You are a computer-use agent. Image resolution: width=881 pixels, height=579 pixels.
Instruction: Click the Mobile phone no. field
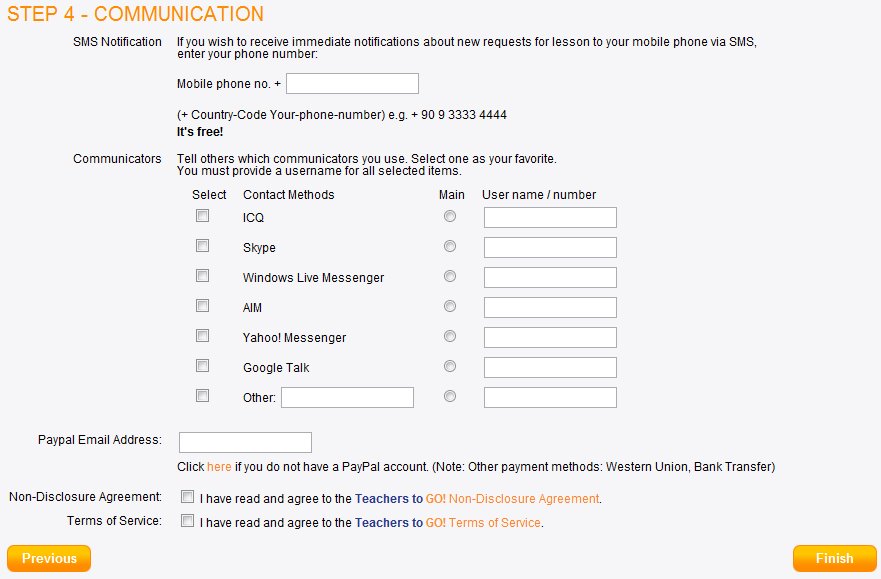pos(352,84)
